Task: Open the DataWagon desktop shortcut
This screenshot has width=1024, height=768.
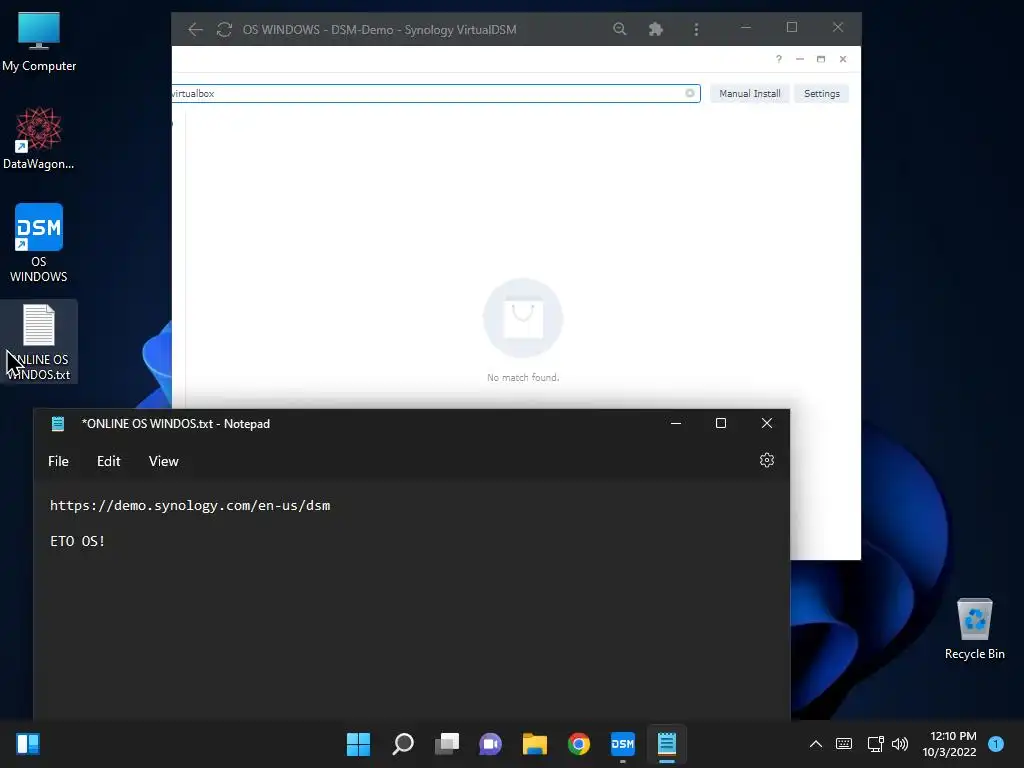Action: point(39,138)
